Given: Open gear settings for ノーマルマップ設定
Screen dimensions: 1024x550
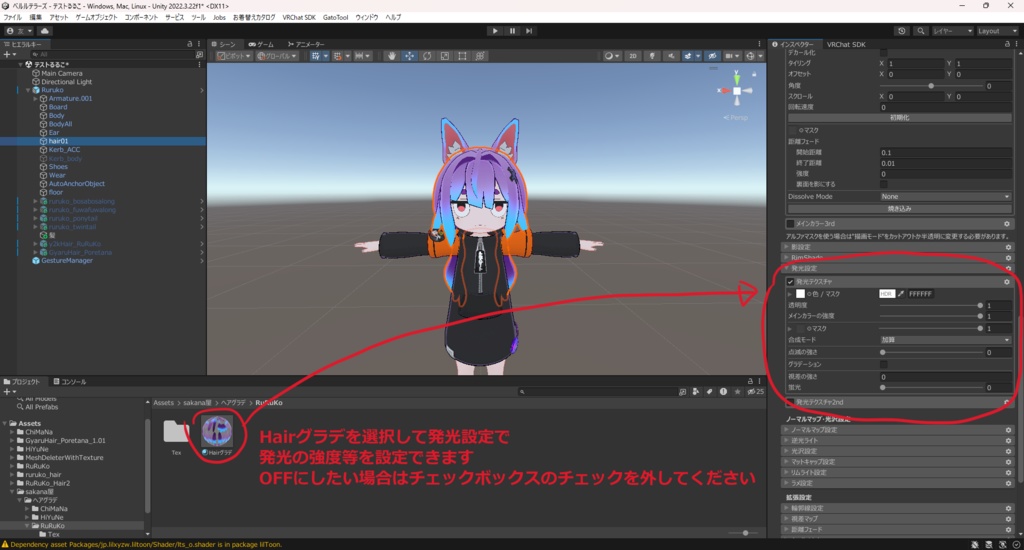Looking at the screenshot, I should coord(1008,430).
